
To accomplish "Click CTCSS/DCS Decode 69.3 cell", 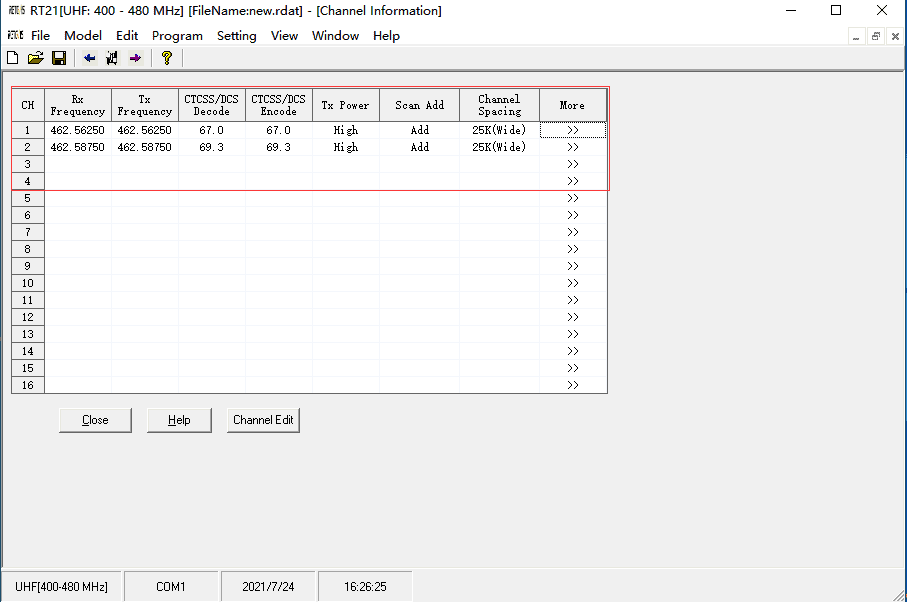I will point(212,147).
